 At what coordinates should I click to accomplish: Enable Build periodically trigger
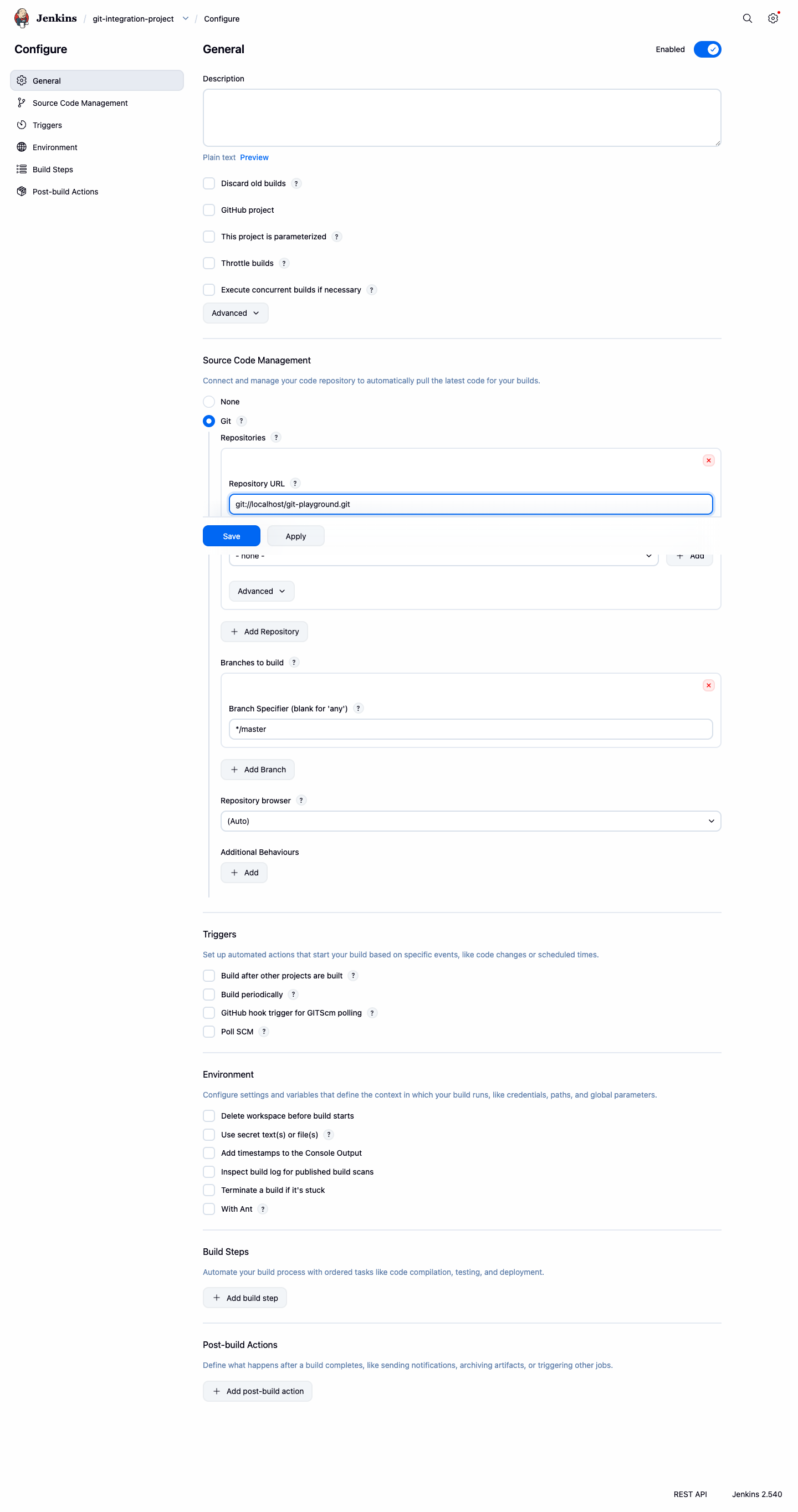(208, 995)
